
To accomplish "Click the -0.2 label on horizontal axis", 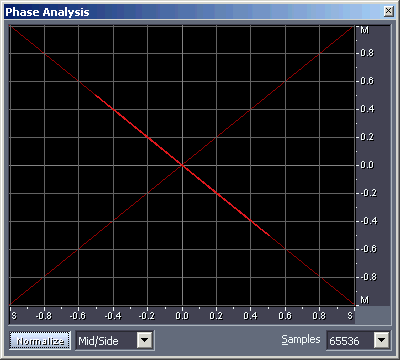I will click(147, 315).
